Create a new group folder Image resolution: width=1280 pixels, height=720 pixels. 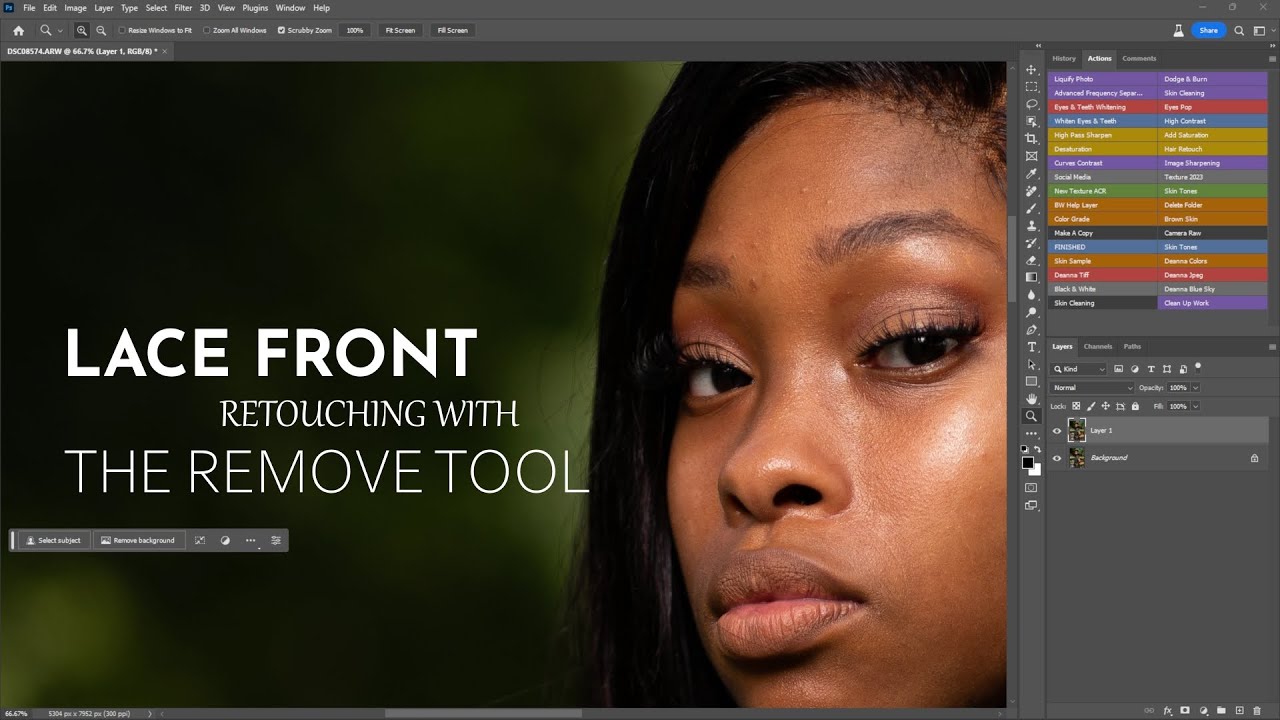pyautogui.click(x=1222, y=710)
